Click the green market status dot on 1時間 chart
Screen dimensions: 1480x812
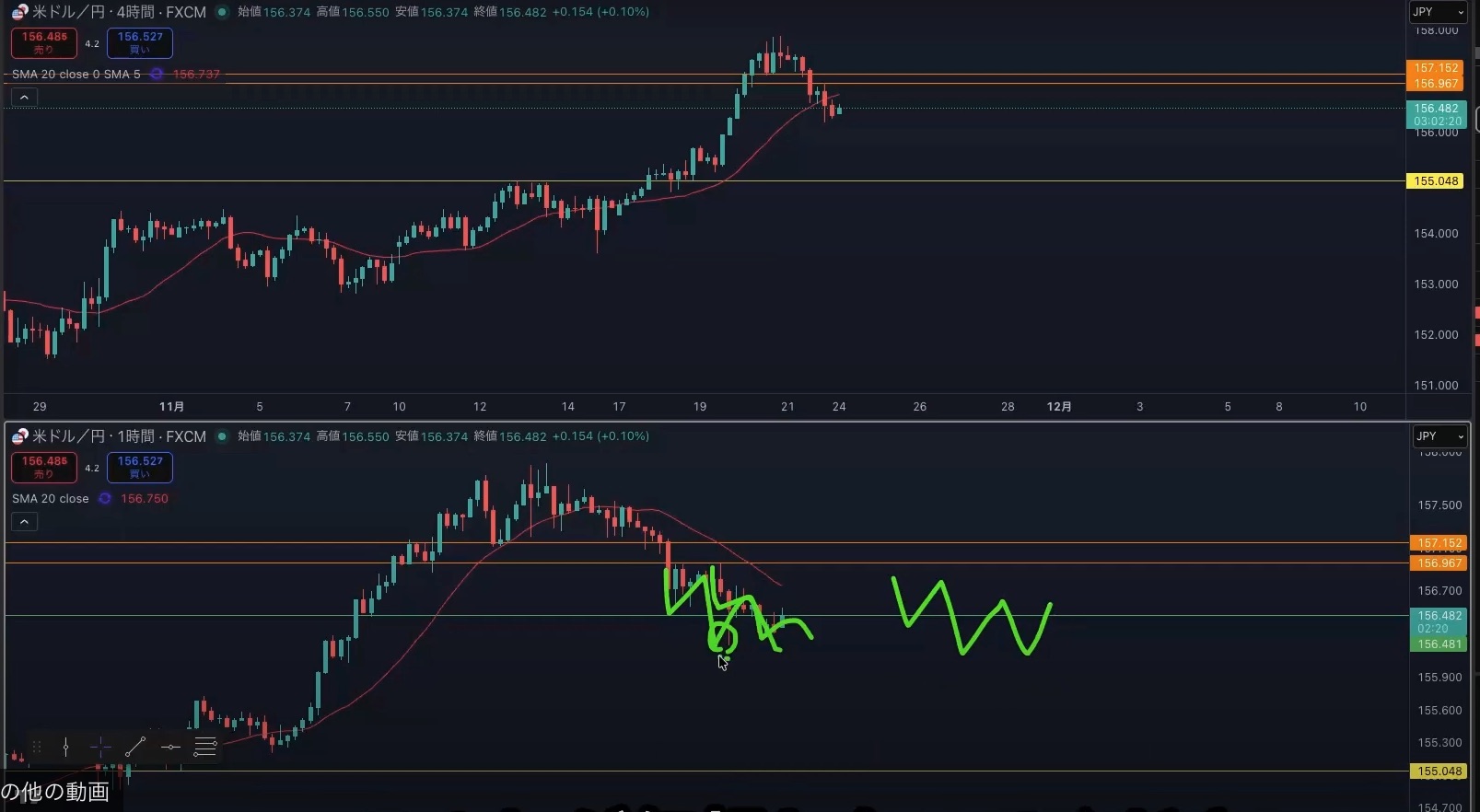[222, 436]
